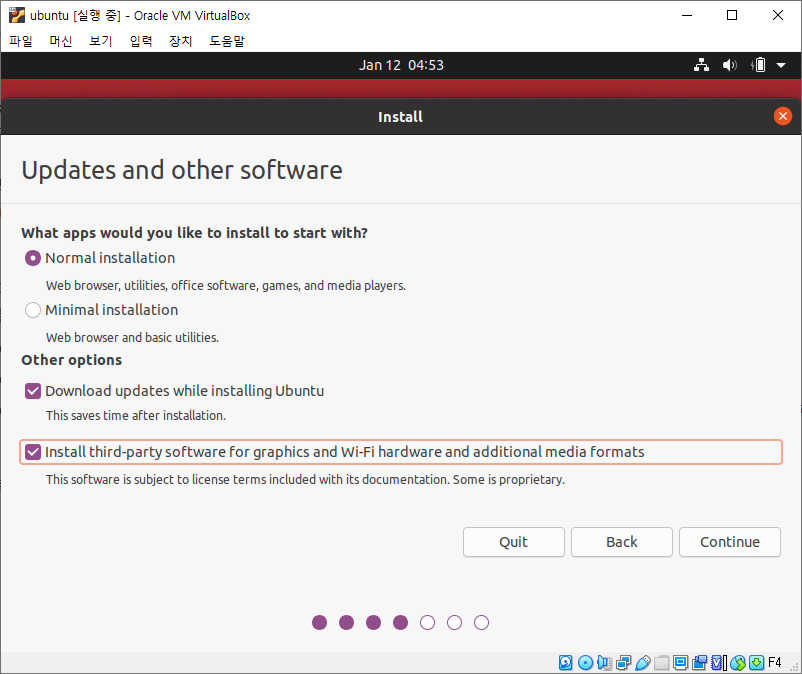The width and height of the screenshot is (802, 674).
Task: Click the virtualization CPU status icon
Action: point(719,663)
